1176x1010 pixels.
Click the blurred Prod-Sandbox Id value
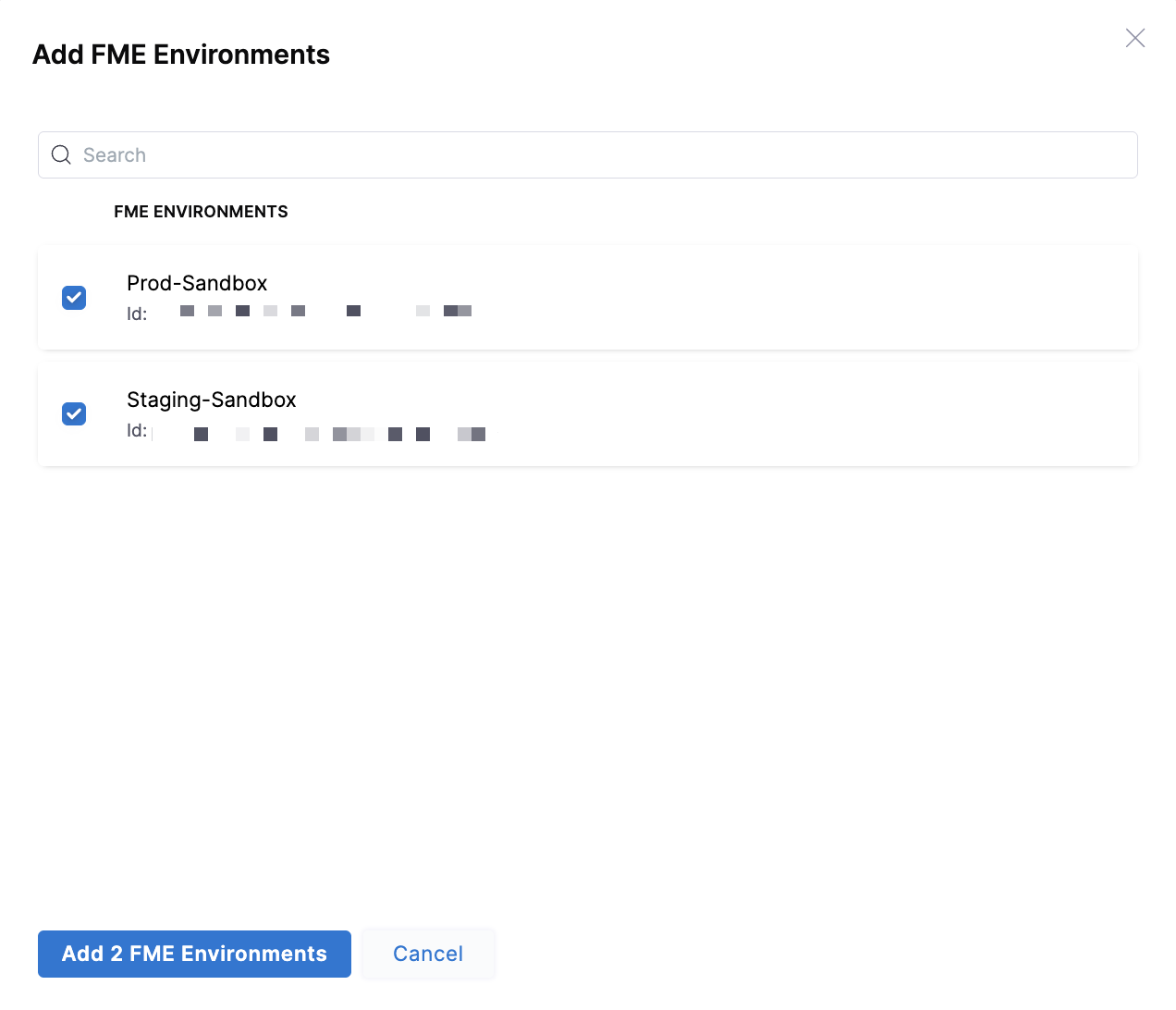(x=325, y=312)
